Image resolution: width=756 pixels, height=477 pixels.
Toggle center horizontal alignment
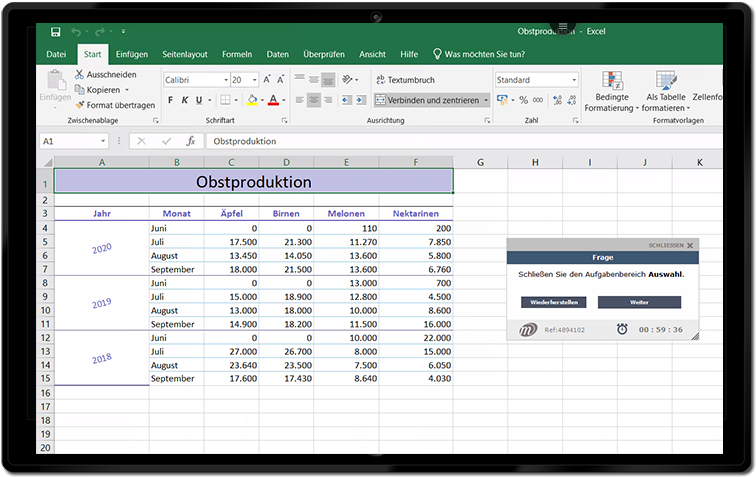click(314, 100)
